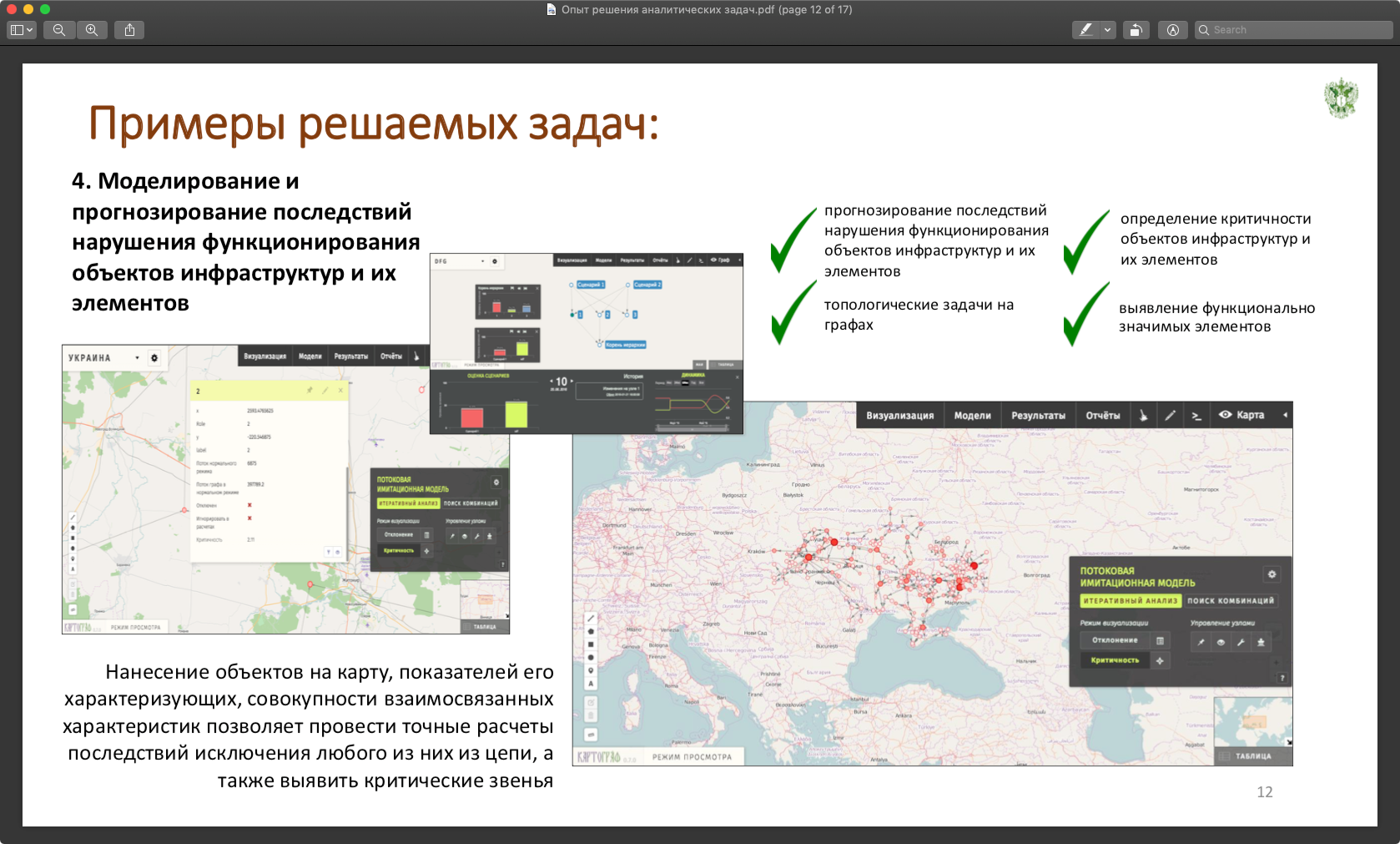1400x844 pixels.
Task: Click the broom icon in large map toolbar
Action: tap(1143, 416)
